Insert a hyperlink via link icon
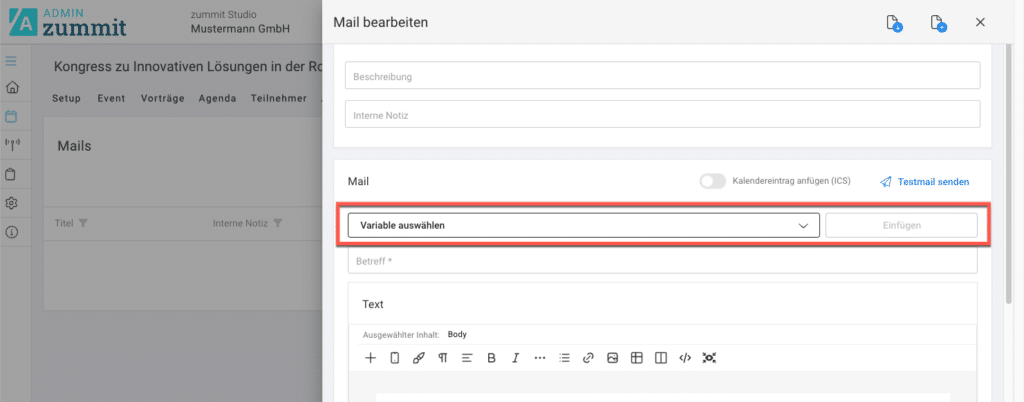 (x=588, y=357)
